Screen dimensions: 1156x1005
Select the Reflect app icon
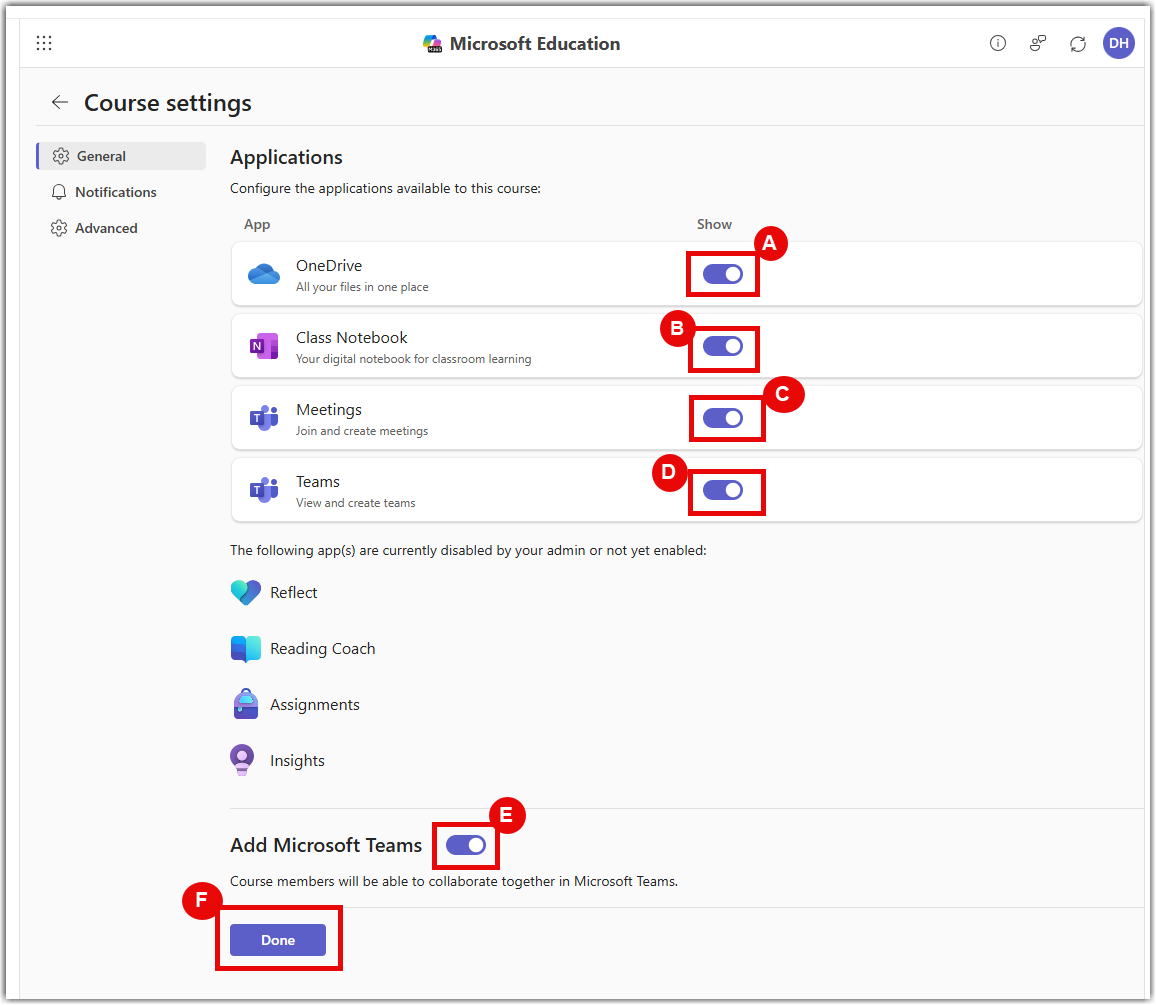tap(245, 592)
